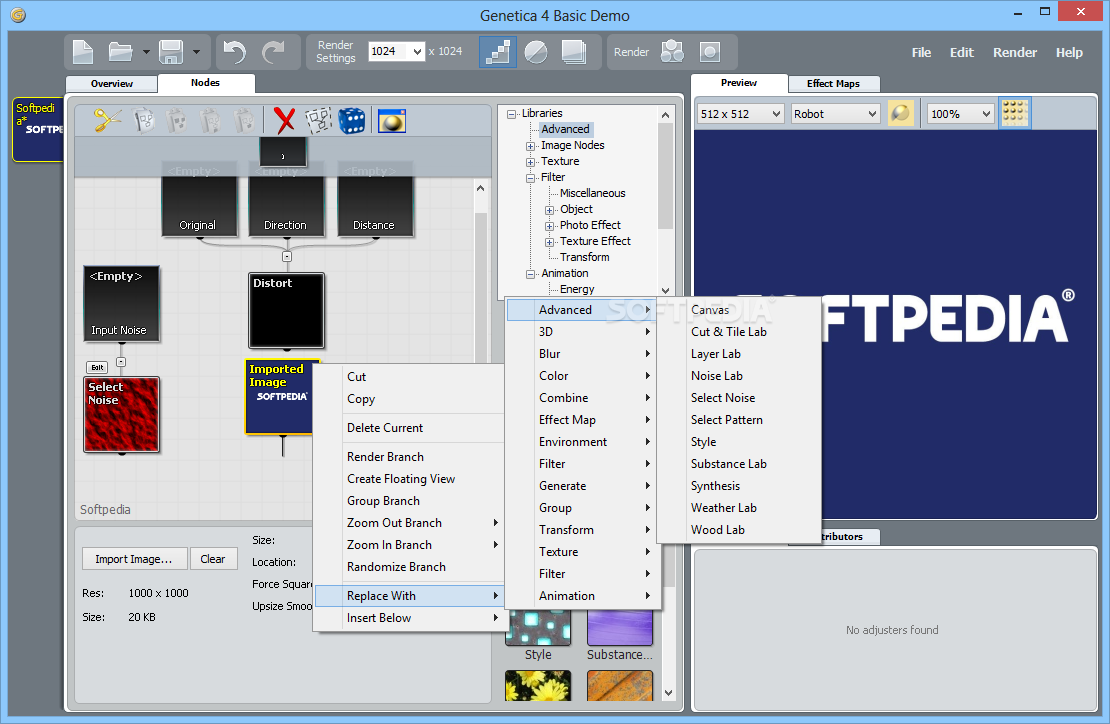Choose Randomize Branch menu entry
Screen dimensions: 1110x724
[x=409, y=567]
